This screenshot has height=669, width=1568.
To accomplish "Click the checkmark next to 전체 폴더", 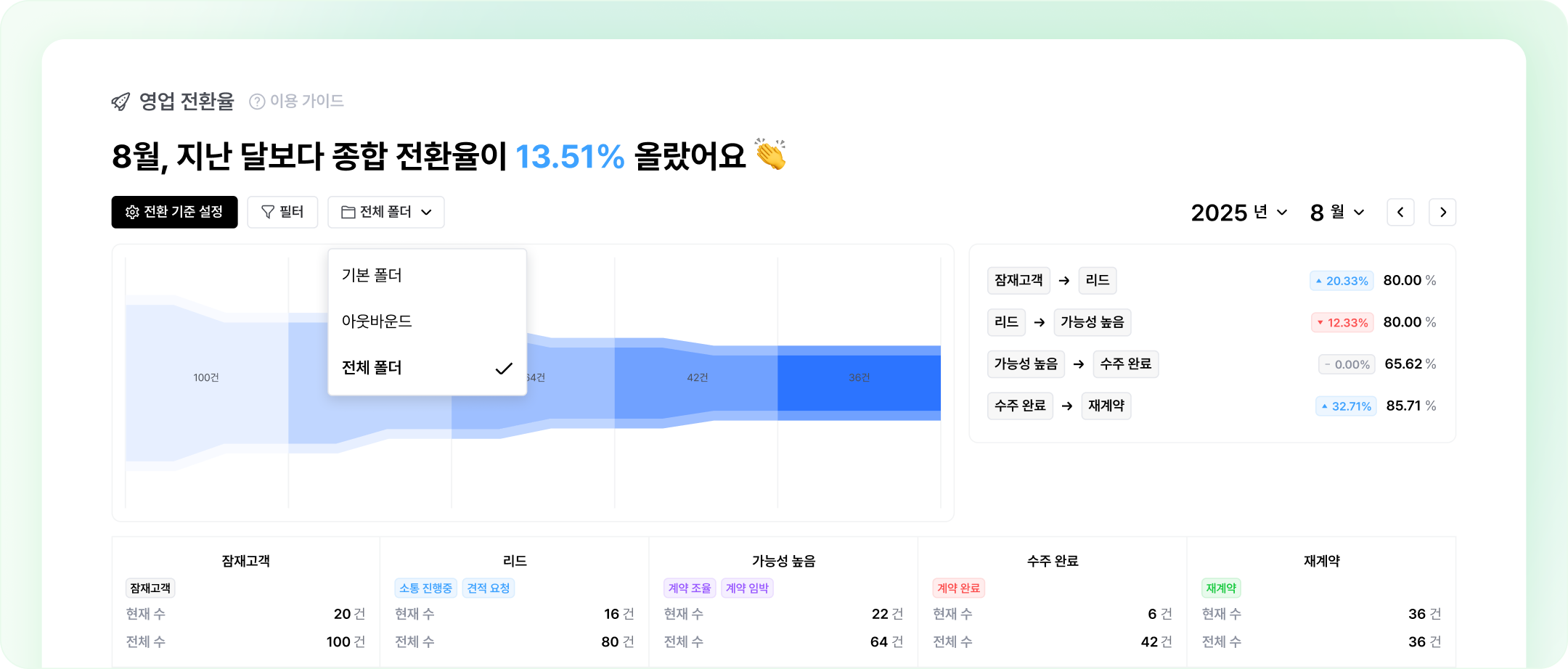I will click(x=504, y=369).
